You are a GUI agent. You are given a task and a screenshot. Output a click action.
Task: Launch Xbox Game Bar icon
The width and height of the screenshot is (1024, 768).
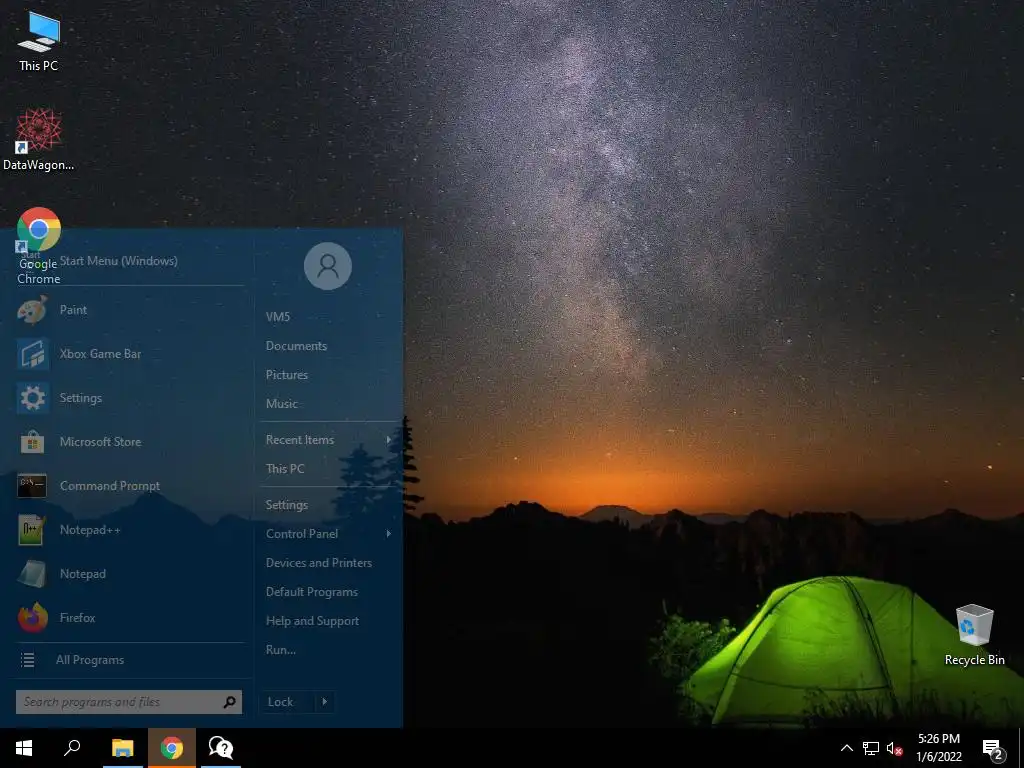point(33,354)
